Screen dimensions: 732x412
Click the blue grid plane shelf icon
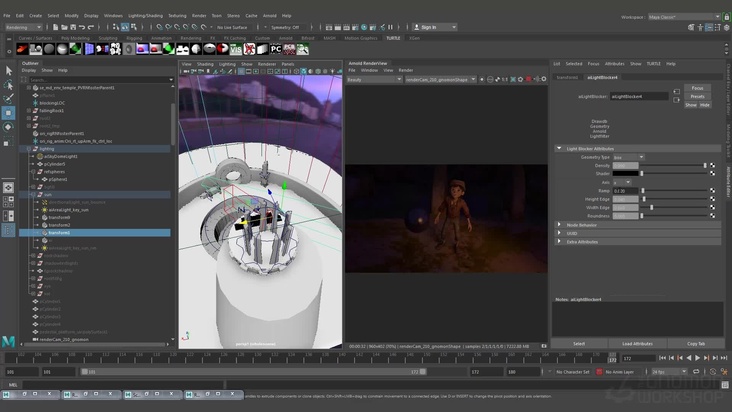point(89,49)
